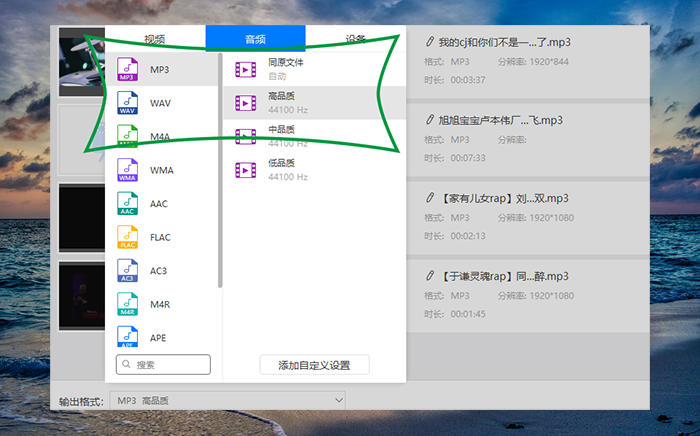Edit name of 【于谦灵魂rap】同...醉.mp3 via pencil
This screenshot has height=436, width=700.
tap(429, 276)
